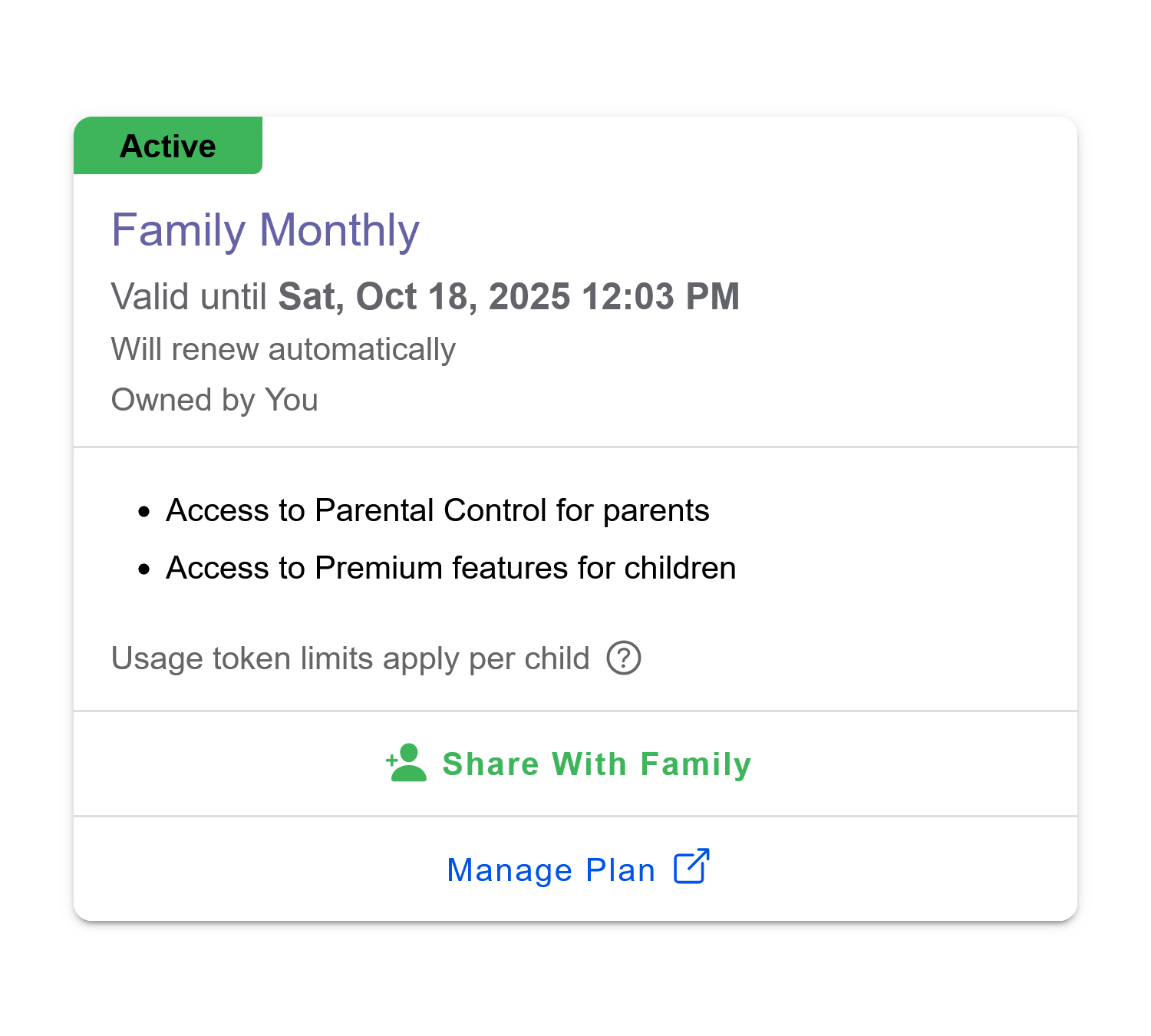Toggle the Active subscription status badge

168,145
